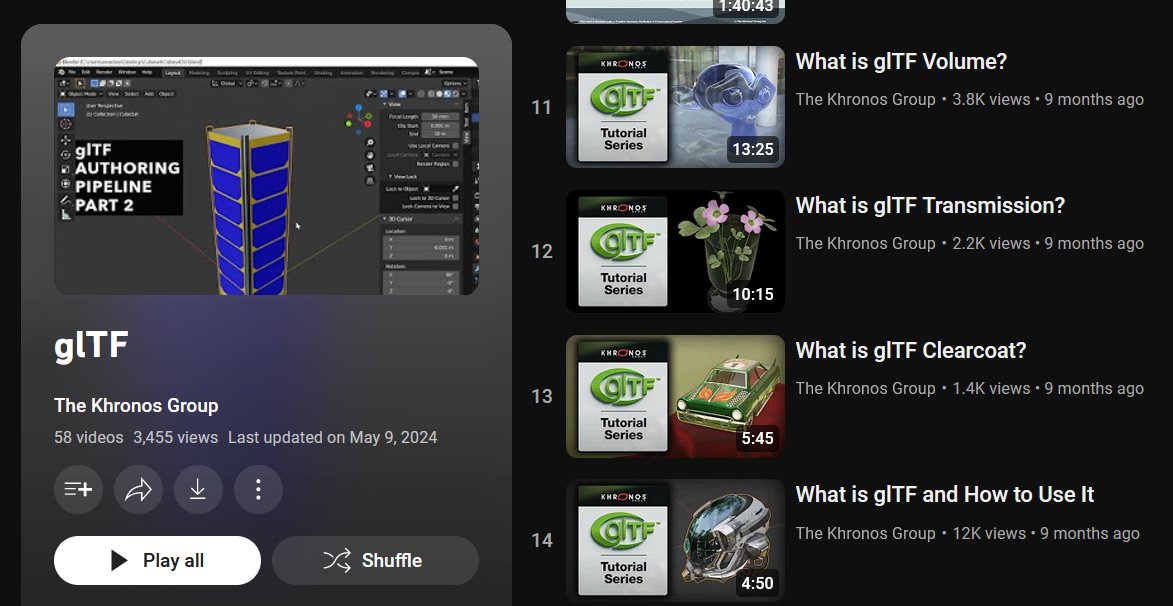The width and height of the screenshot is (1173, 606).
Task: Click Last updated on May 9, 2024
Action: pyautogui.click(x=333, y=438)
